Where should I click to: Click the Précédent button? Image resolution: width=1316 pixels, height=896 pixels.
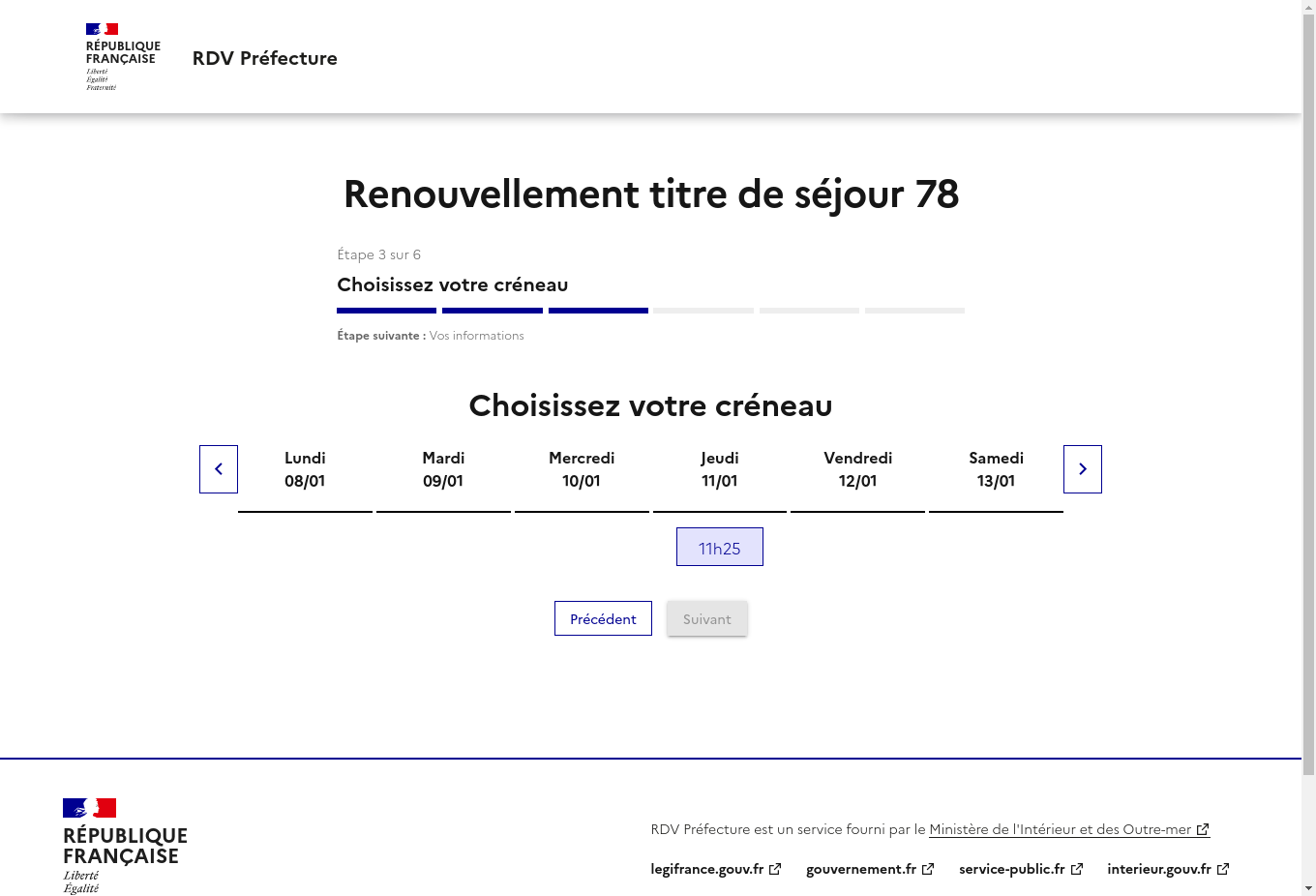(x=603, y=618)
